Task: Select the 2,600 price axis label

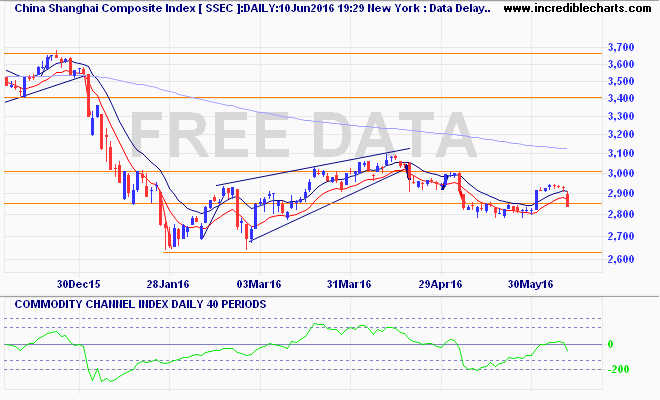Action: coord(621,259)
